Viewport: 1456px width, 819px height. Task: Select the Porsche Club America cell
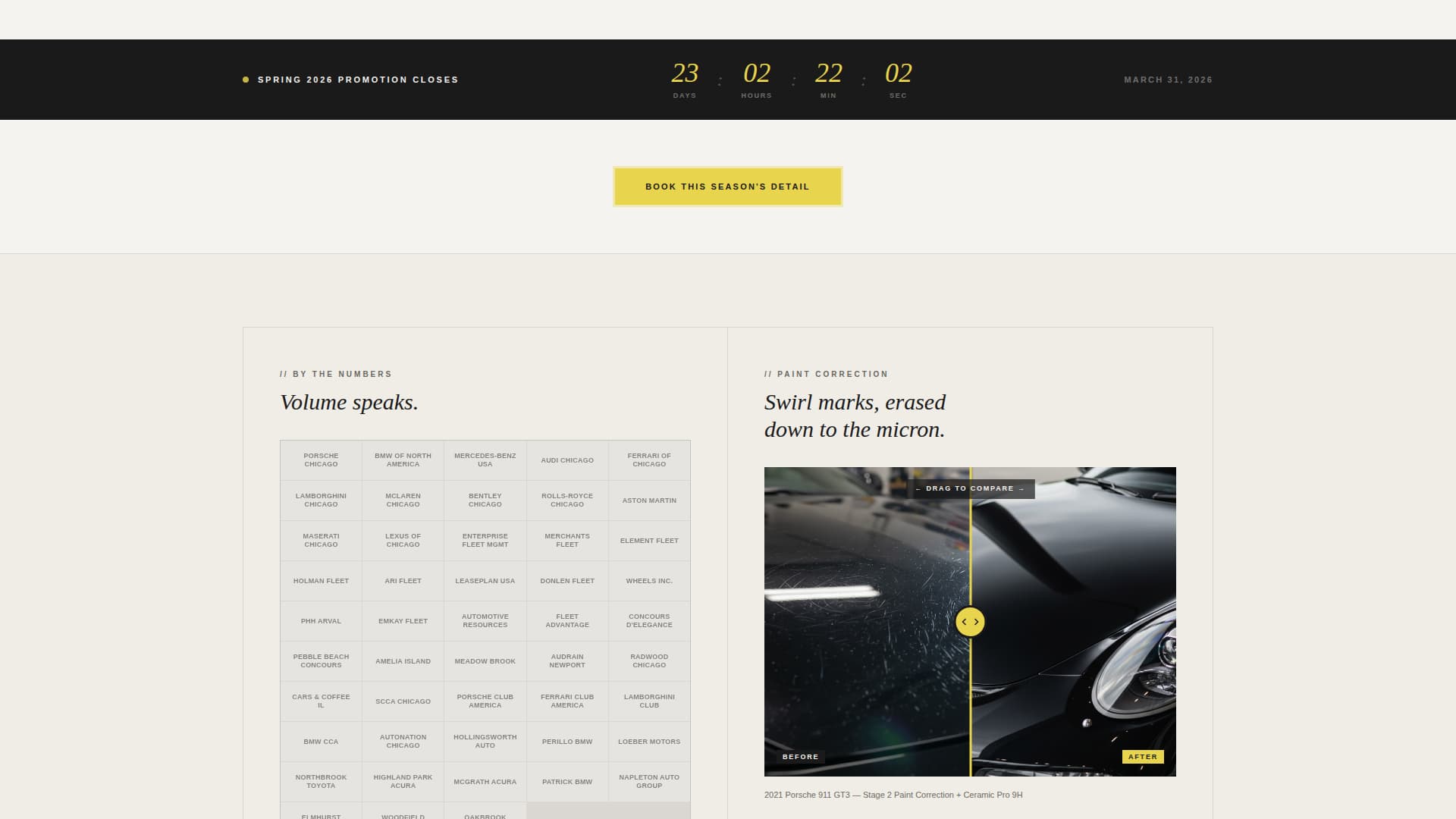(485, 701)
